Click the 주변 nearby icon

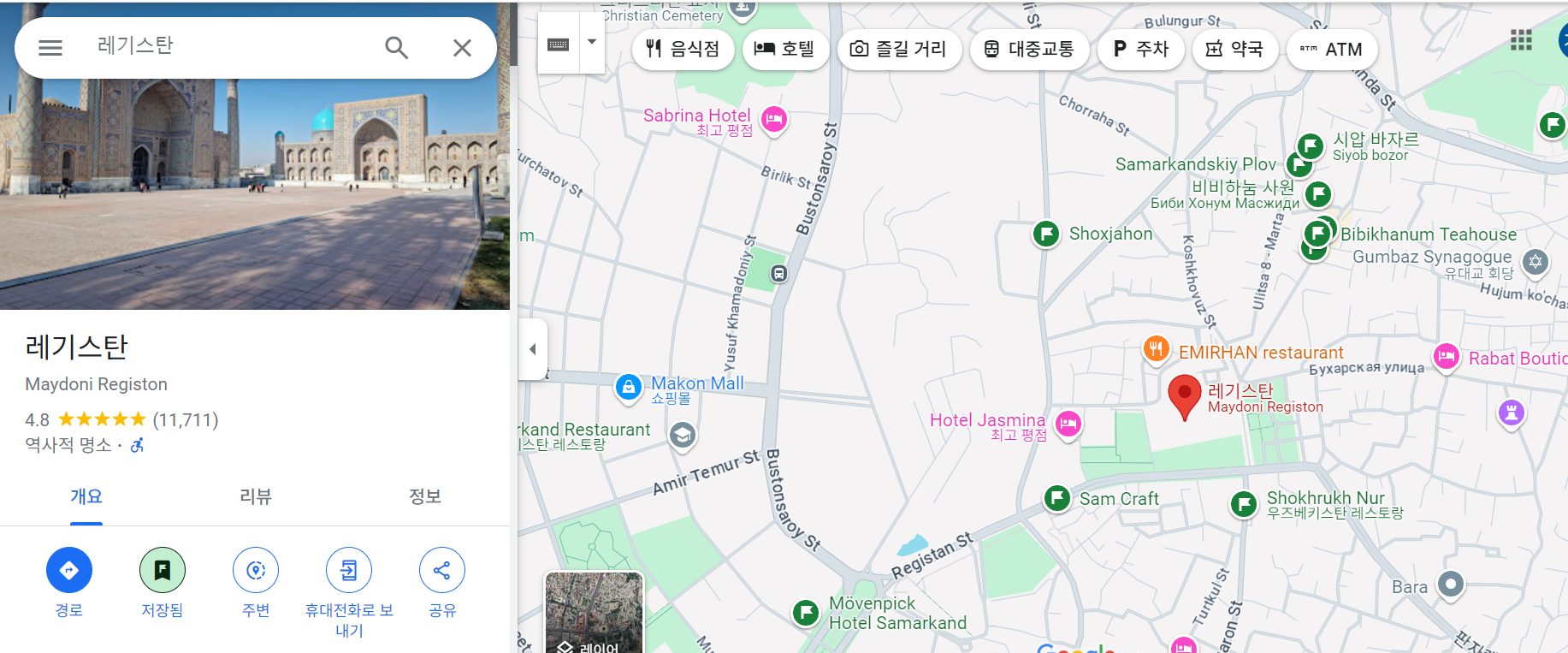tap(256, 570)
